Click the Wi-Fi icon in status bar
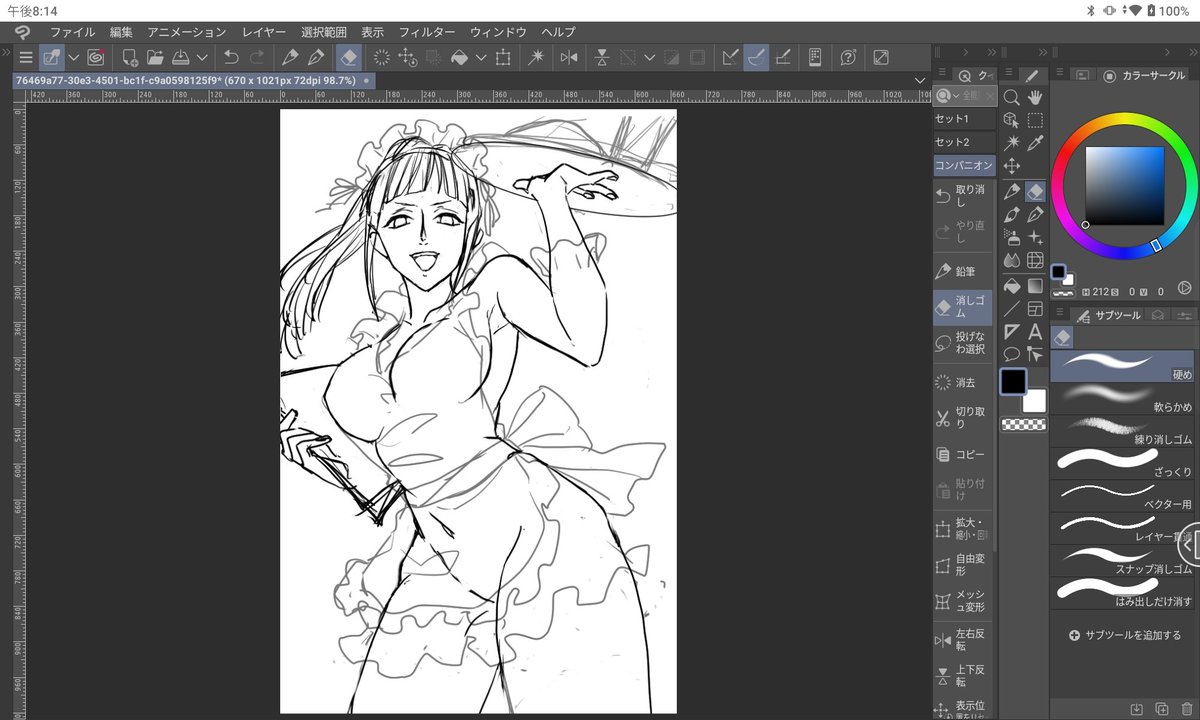This screenshot has width=1200, height=720. pos(1133,10)
